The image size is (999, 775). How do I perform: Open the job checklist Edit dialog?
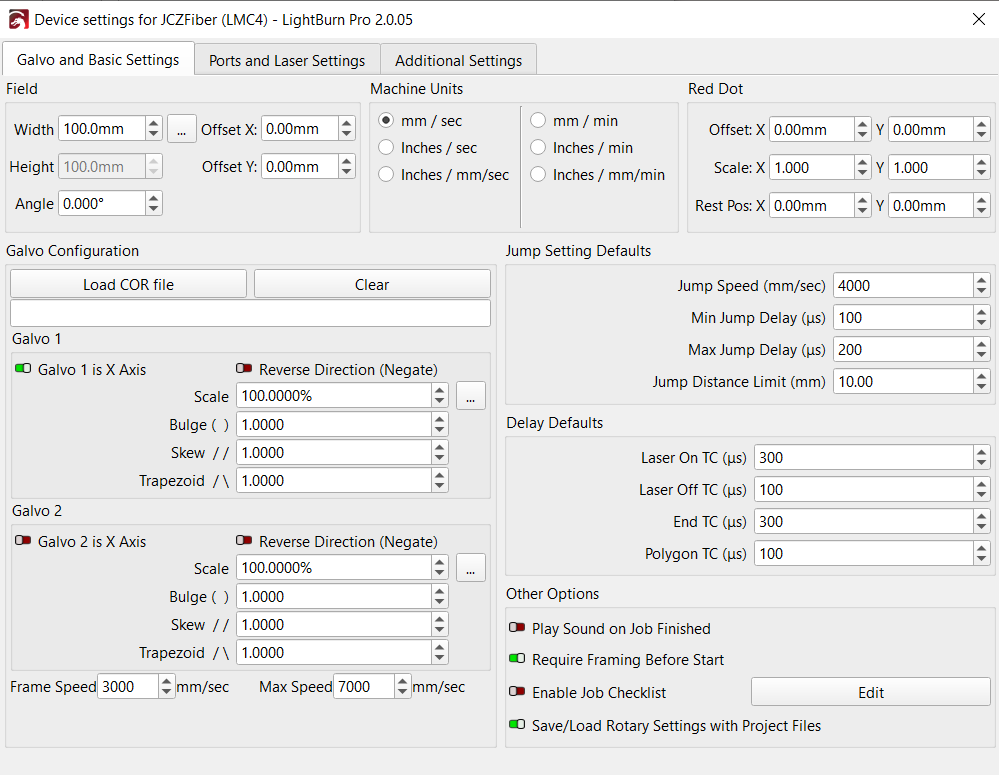(x=869, y=692)
